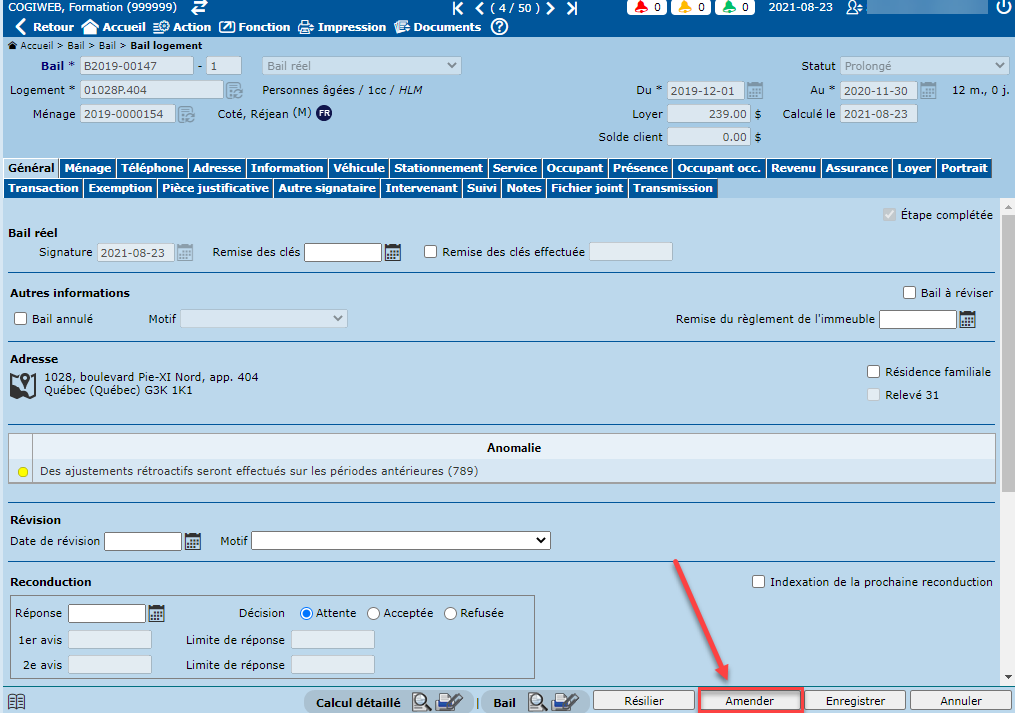Open the Révision Motif dropdown
The height and width of the screenshot is (713, 1015).
400,541
